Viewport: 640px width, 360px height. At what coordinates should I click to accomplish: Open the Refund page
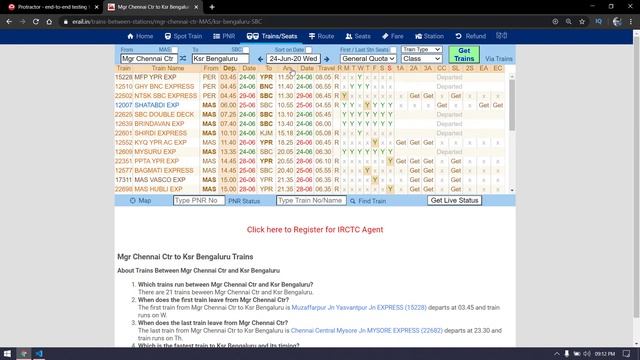tap(471, 36)
